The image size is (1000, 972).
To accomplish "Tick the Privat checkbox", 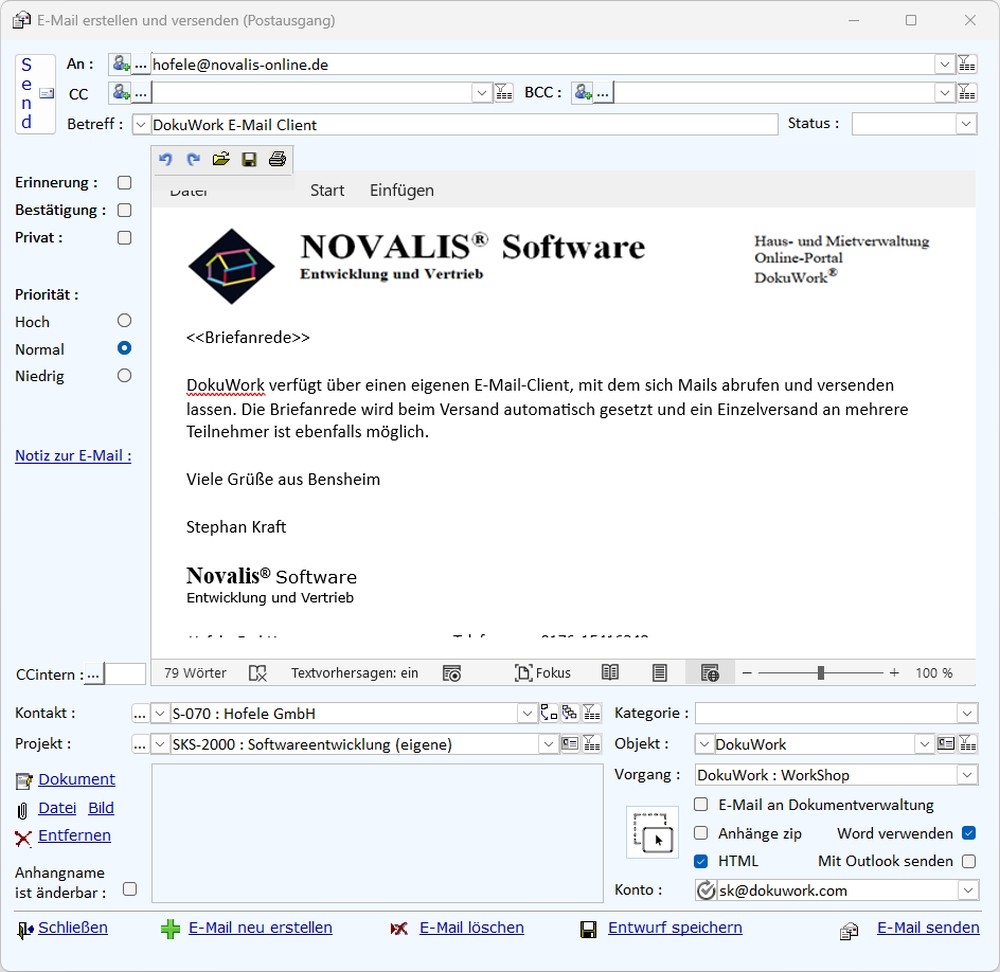I will pos(124,238).
